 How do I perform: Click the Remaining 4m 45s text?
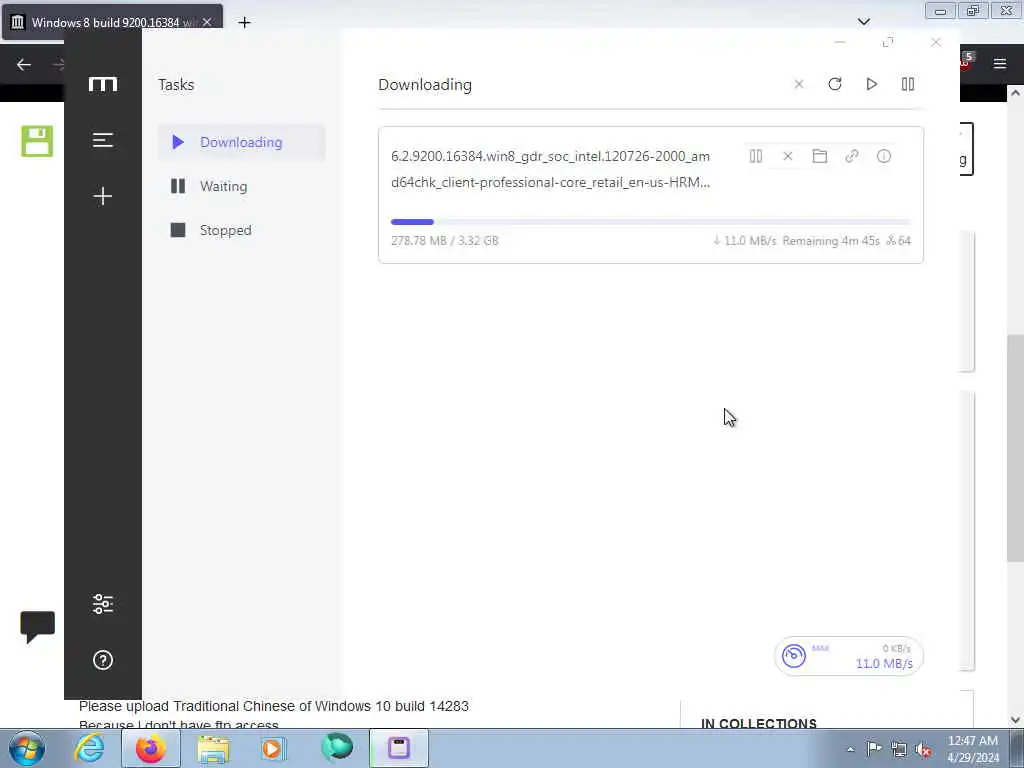click(x=831, y=241)
